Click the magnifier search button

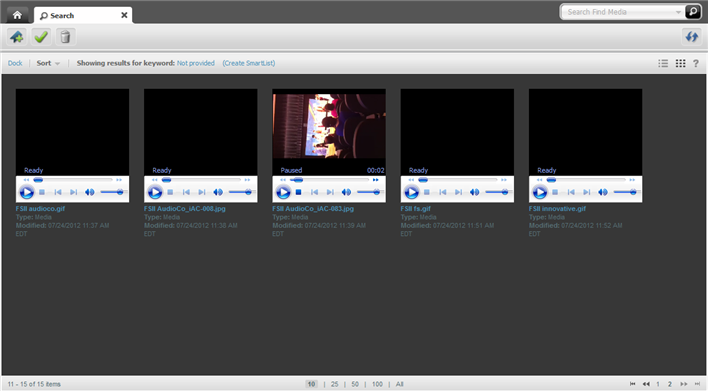(693, 12)
